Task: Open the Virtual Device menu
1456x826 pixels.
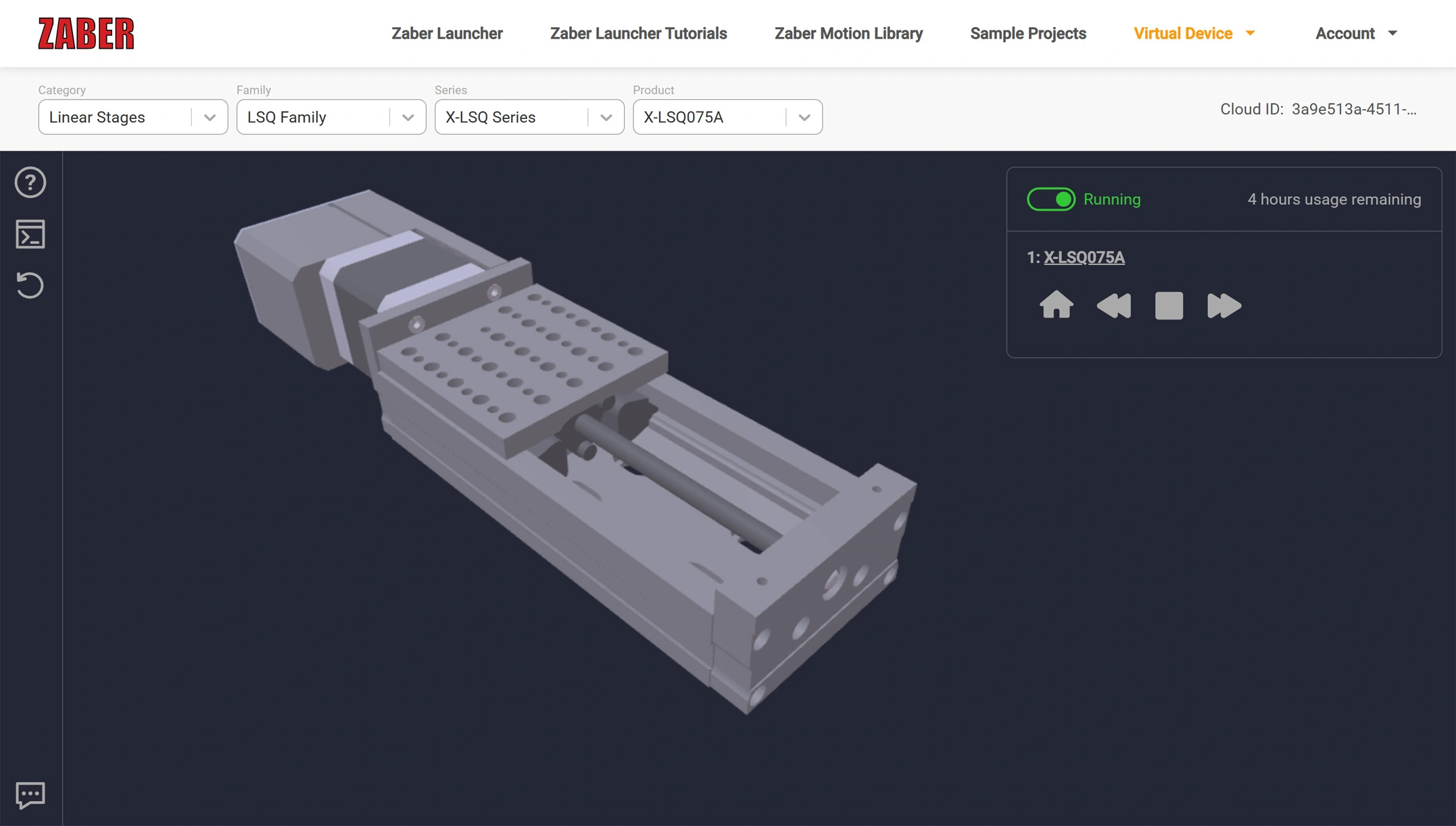Action: point(1194,33)
